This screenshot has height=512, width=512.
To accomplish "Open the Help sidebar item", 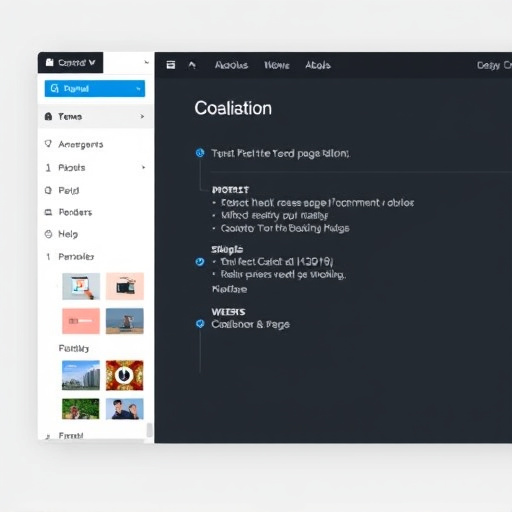I will click(68, 234).
